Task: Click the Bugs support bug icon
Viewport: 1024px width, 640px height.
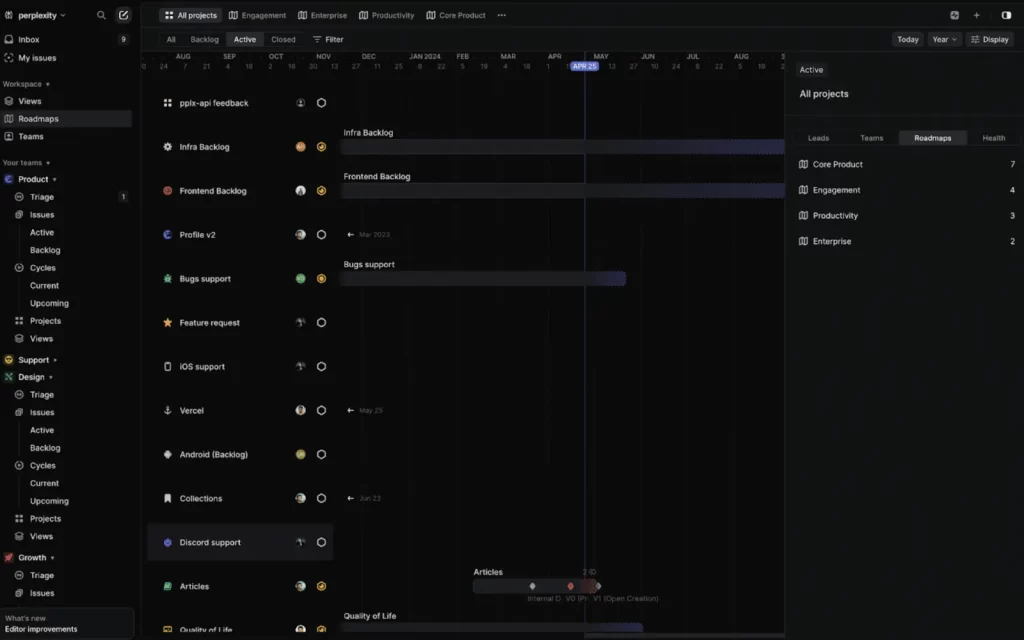Action: (168, 279)
